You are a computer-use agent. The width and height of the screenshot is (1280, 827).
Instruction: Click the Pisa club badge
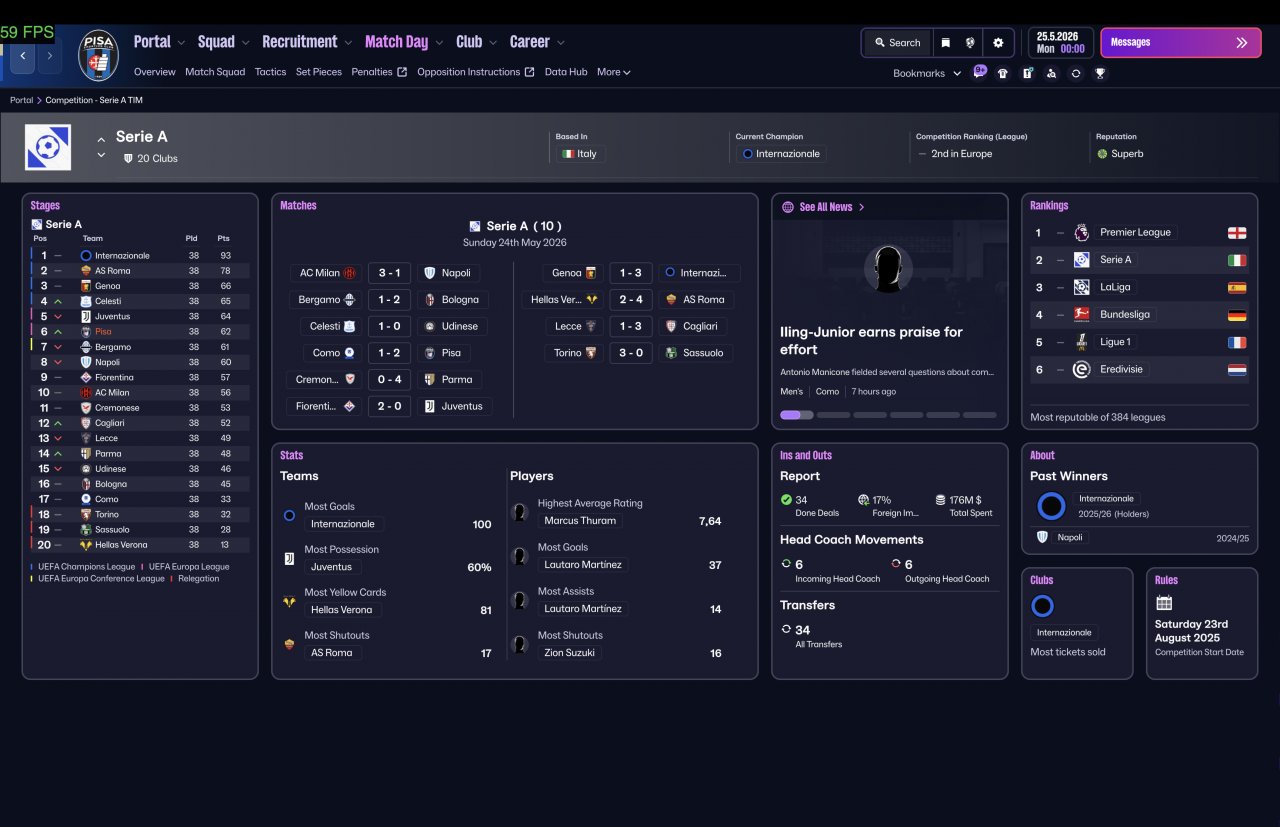click(98, 55)
